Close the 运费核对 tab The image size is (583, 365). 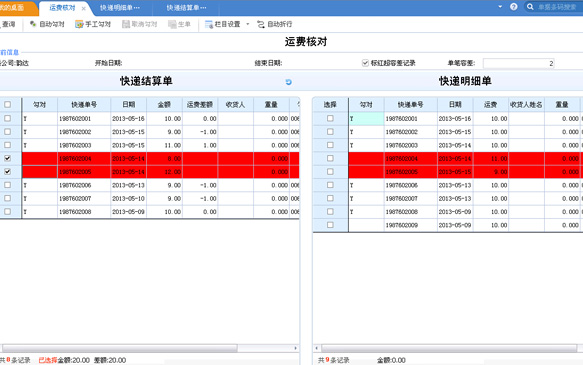(84, 8)
